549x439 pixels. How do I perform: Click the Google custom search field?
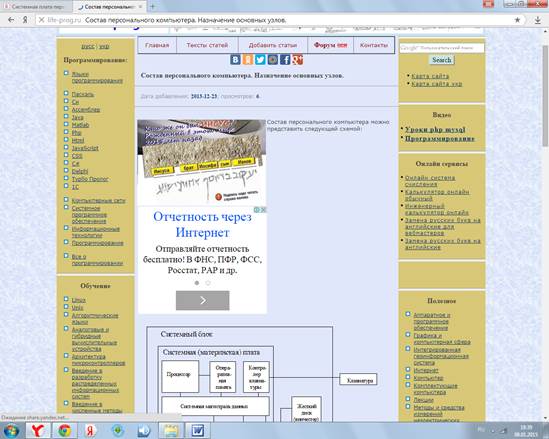(442, 48)
